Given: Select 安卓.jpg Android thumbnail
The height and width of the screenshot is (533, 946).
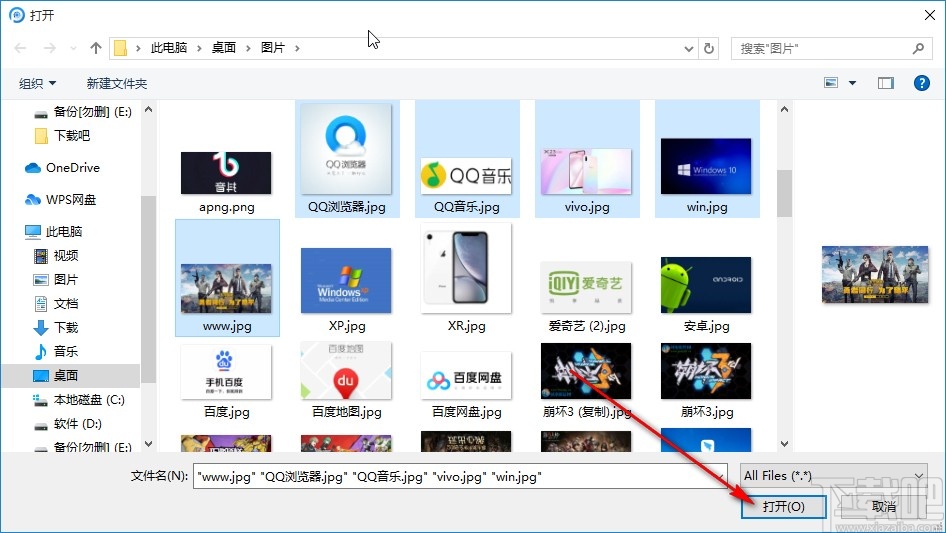Looking at the screenshot, I should point(706,285).
